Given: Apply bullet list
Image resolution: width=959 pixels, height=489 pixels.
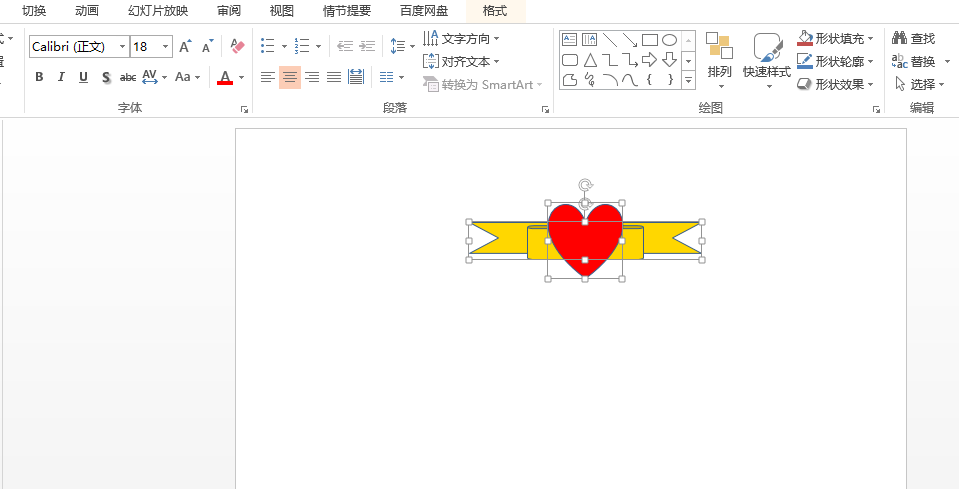Looking at the screenshot, I should pyautogui.click(x=268, y=46).
